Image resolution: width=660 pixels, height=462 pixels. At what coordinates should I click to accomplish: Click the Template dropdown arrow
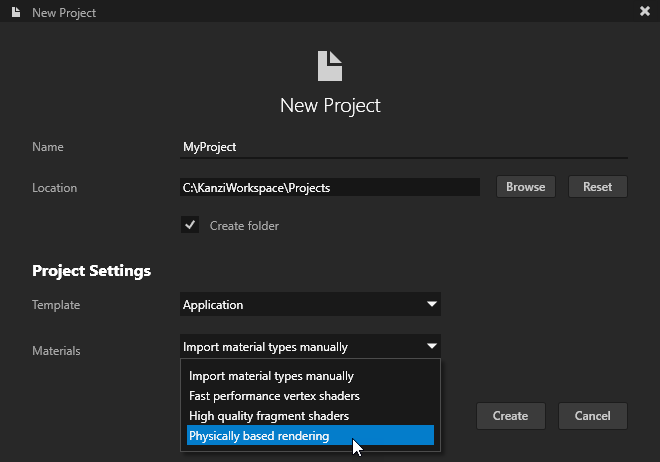pyautogui.click(x=431, y=304)
